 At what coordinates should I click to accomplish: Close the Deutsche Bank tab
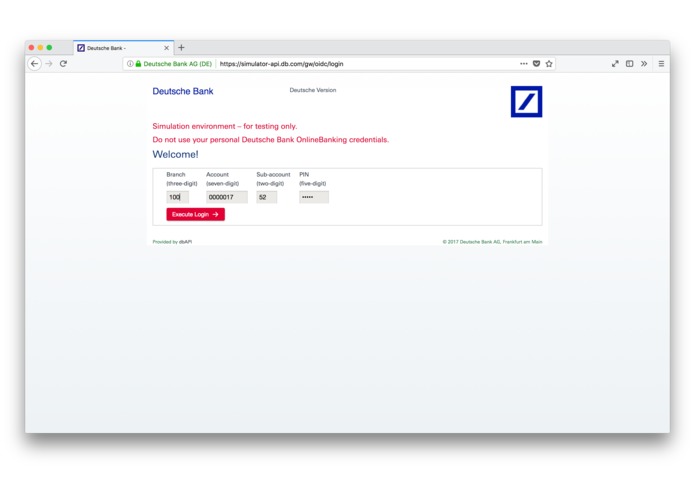[x=167, y=48]
